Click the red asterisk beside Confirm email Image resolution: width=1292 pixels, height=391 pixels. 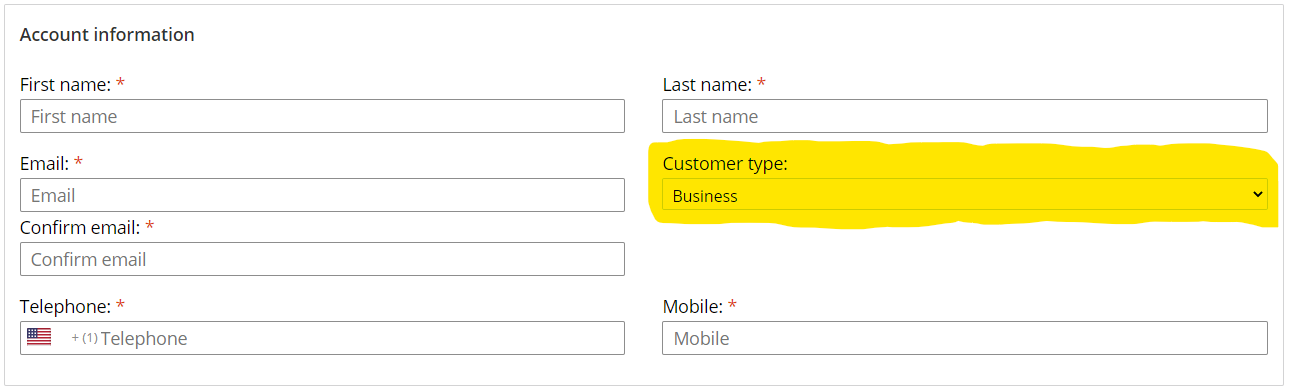tap(150, 225)
